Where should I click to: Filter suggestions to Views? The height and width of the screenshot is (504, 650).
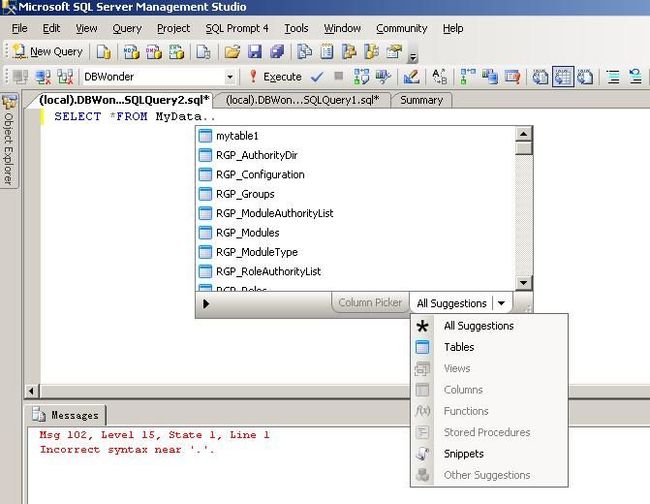pos(489,368)
